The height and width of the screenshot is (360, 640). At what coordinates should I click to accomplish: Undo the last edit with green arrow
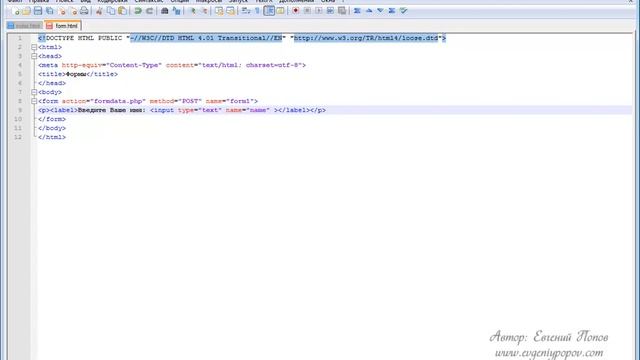click(x=138, y=11)
